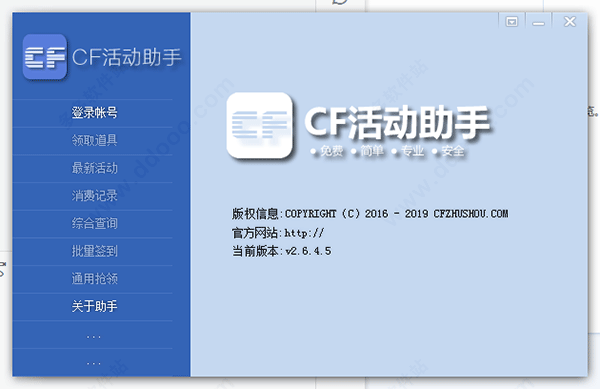Click the CF活动助手 sidebar title text

point(126,57)
